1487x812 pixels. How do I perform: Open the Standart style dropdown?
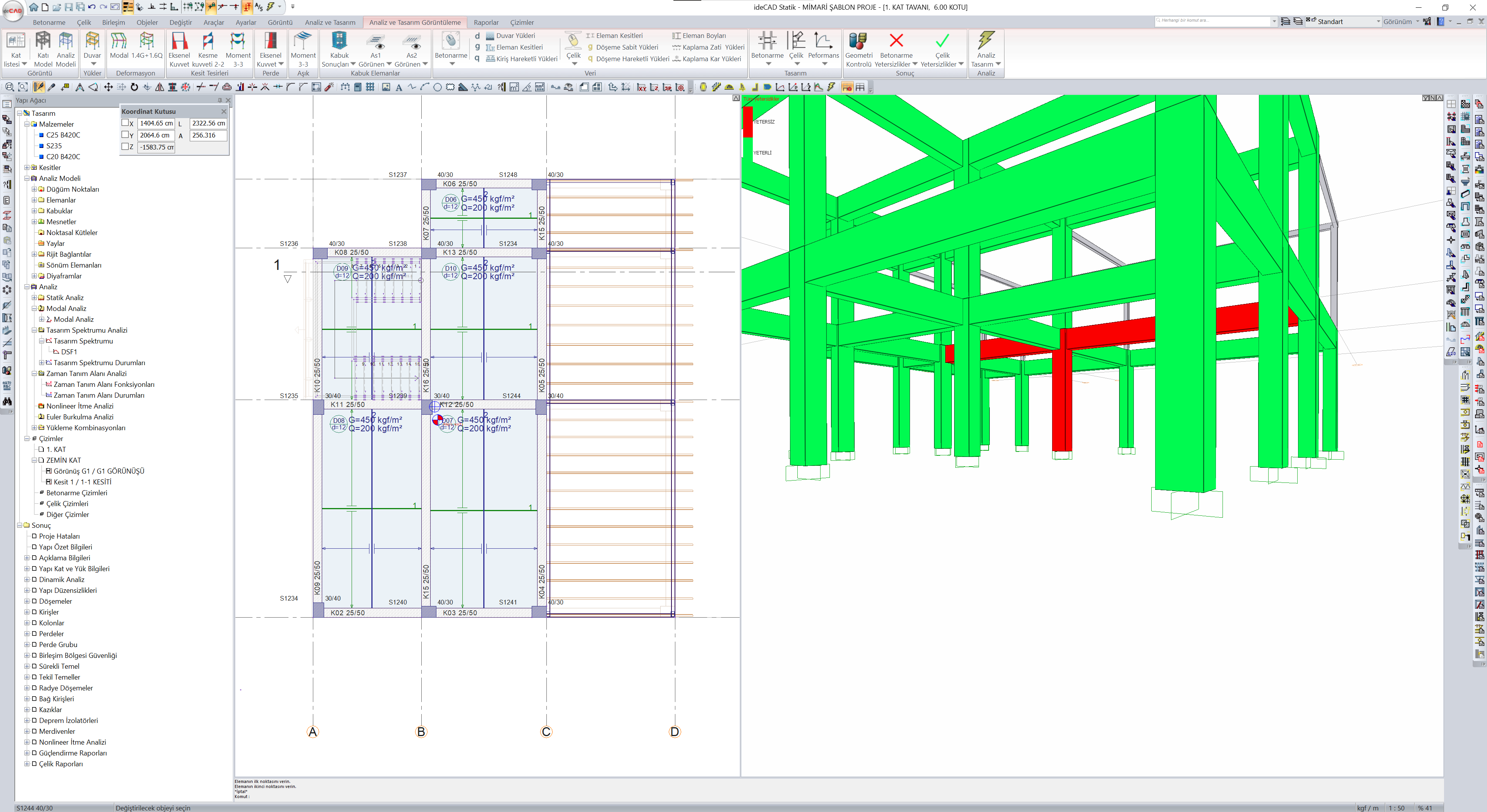1378,21
